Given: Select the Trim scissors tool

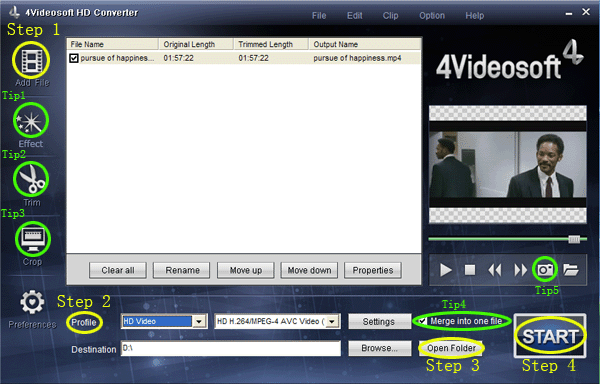Looking at the screenshot, I should click(31, 179).
